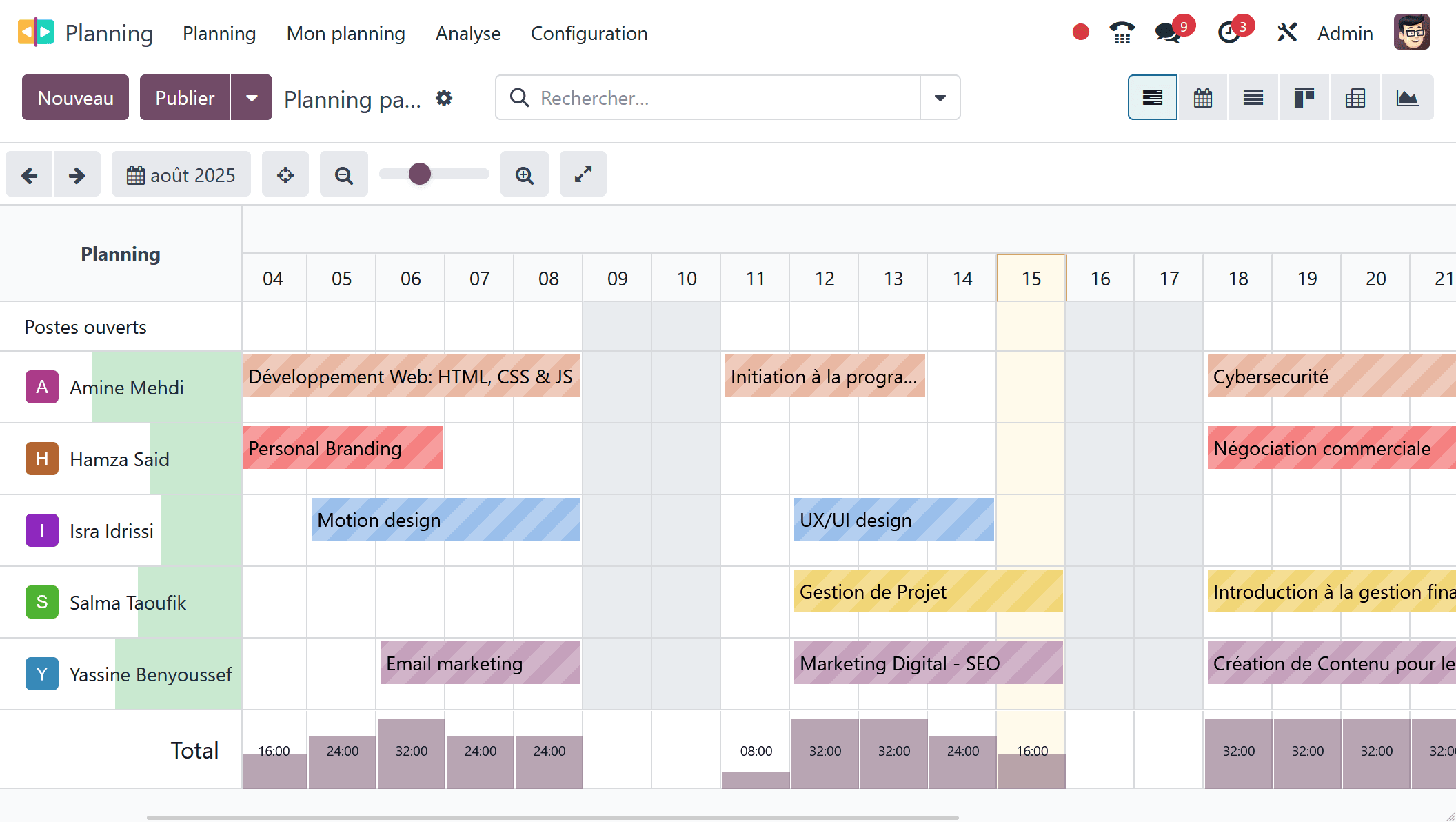
Task: Open the search options dropdown arrow
Action: [x=940, y=98]
